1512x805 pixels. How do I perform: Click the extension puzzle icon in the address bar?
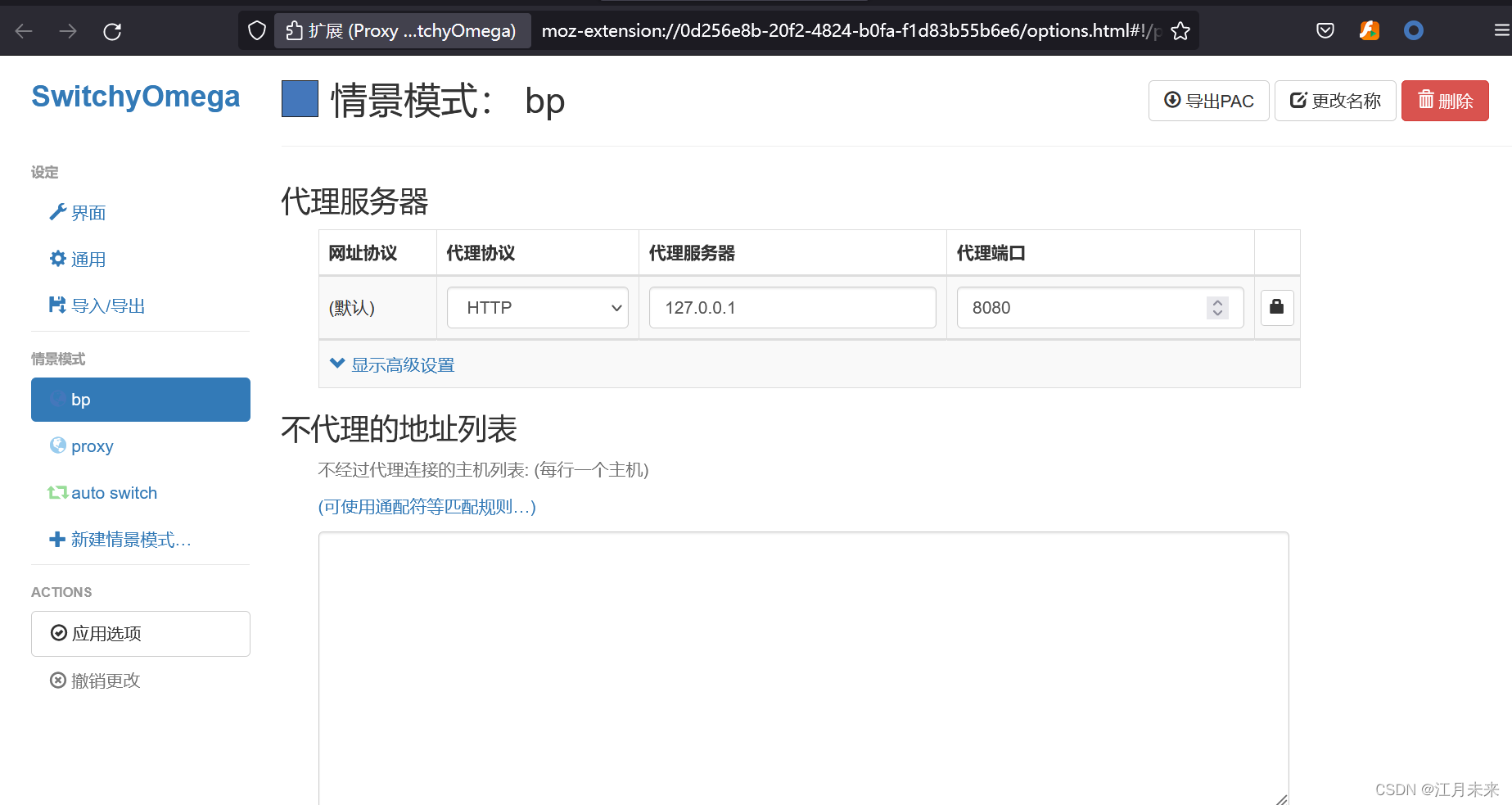pos(295,31)
